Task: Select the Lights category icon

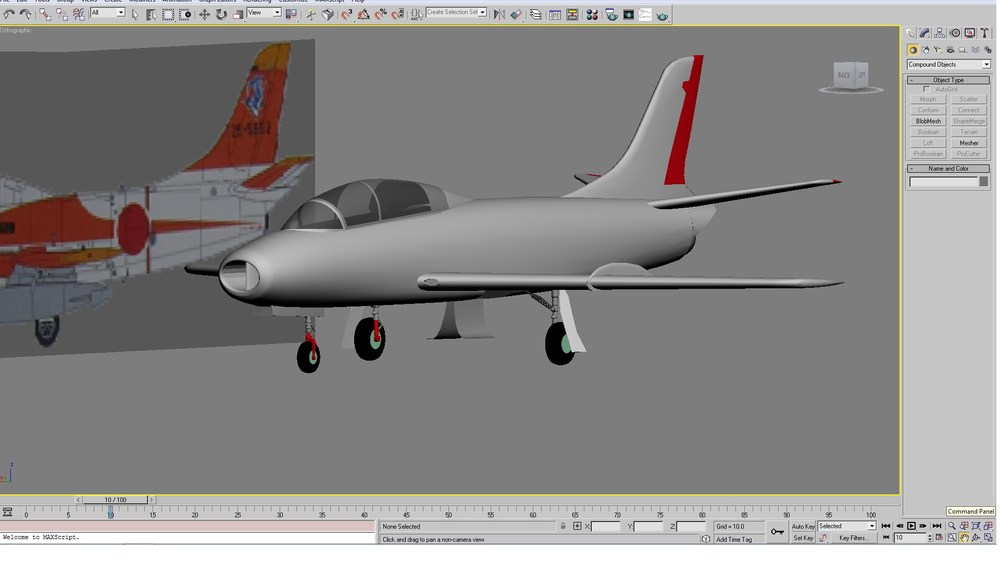Action: click(938, 50)
